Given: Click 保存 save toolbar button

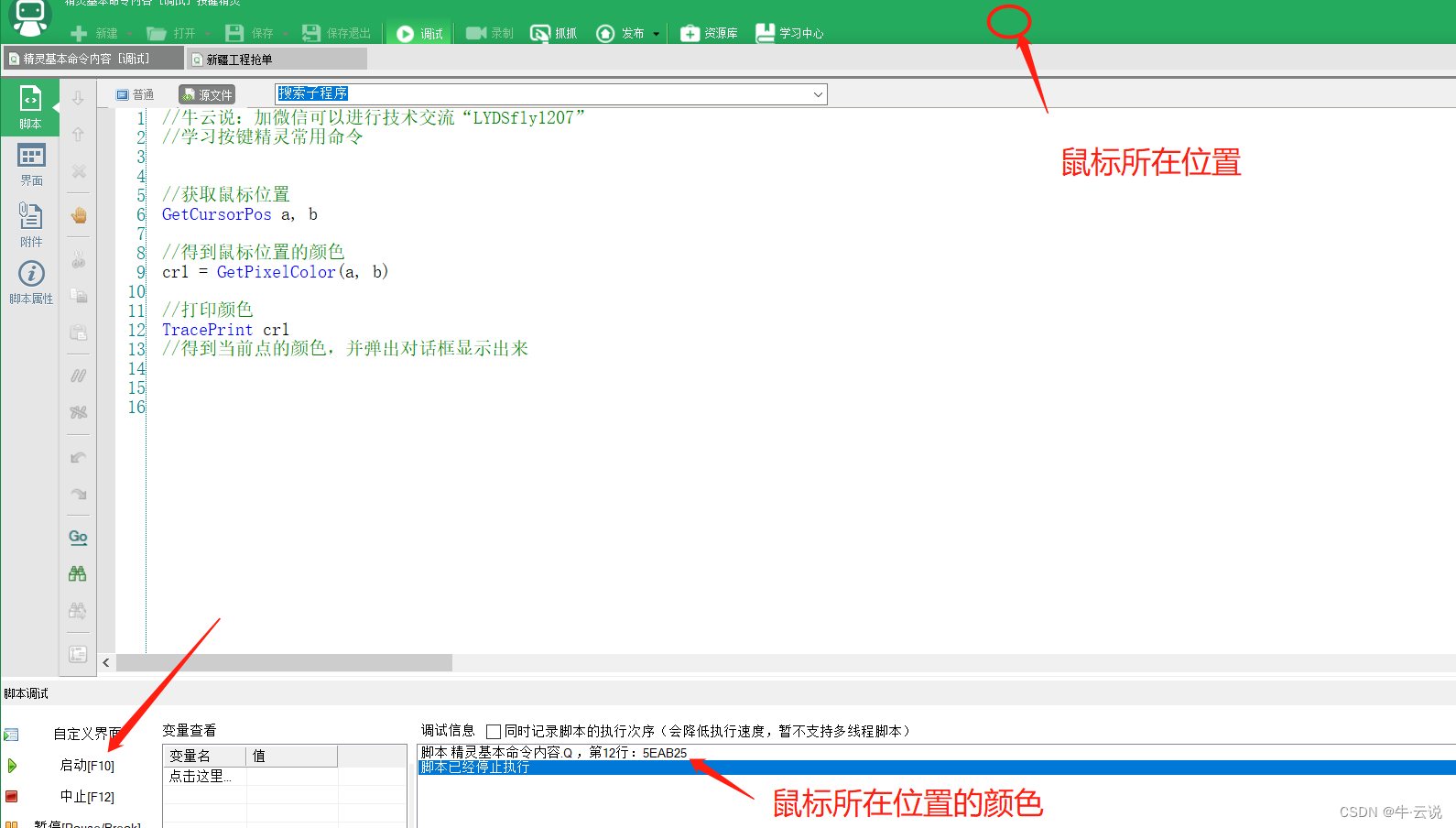Looking at the screenshot, I should (250, 34).
